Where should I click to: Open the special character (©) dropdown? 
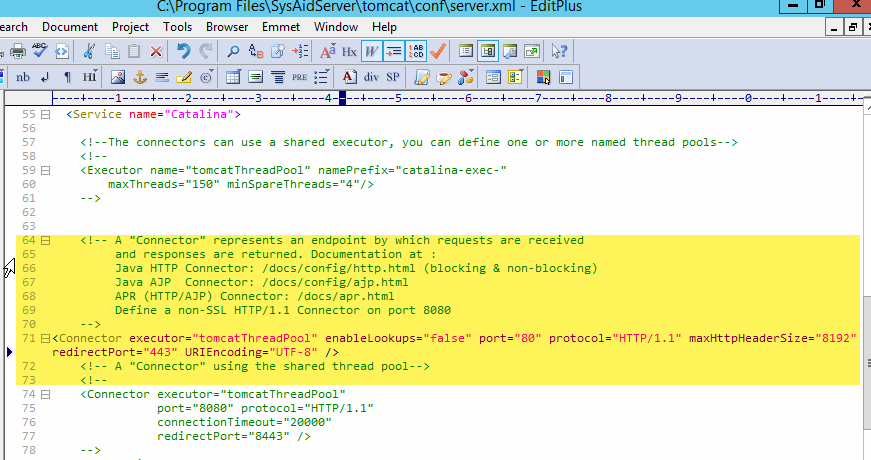pos(206,77)
